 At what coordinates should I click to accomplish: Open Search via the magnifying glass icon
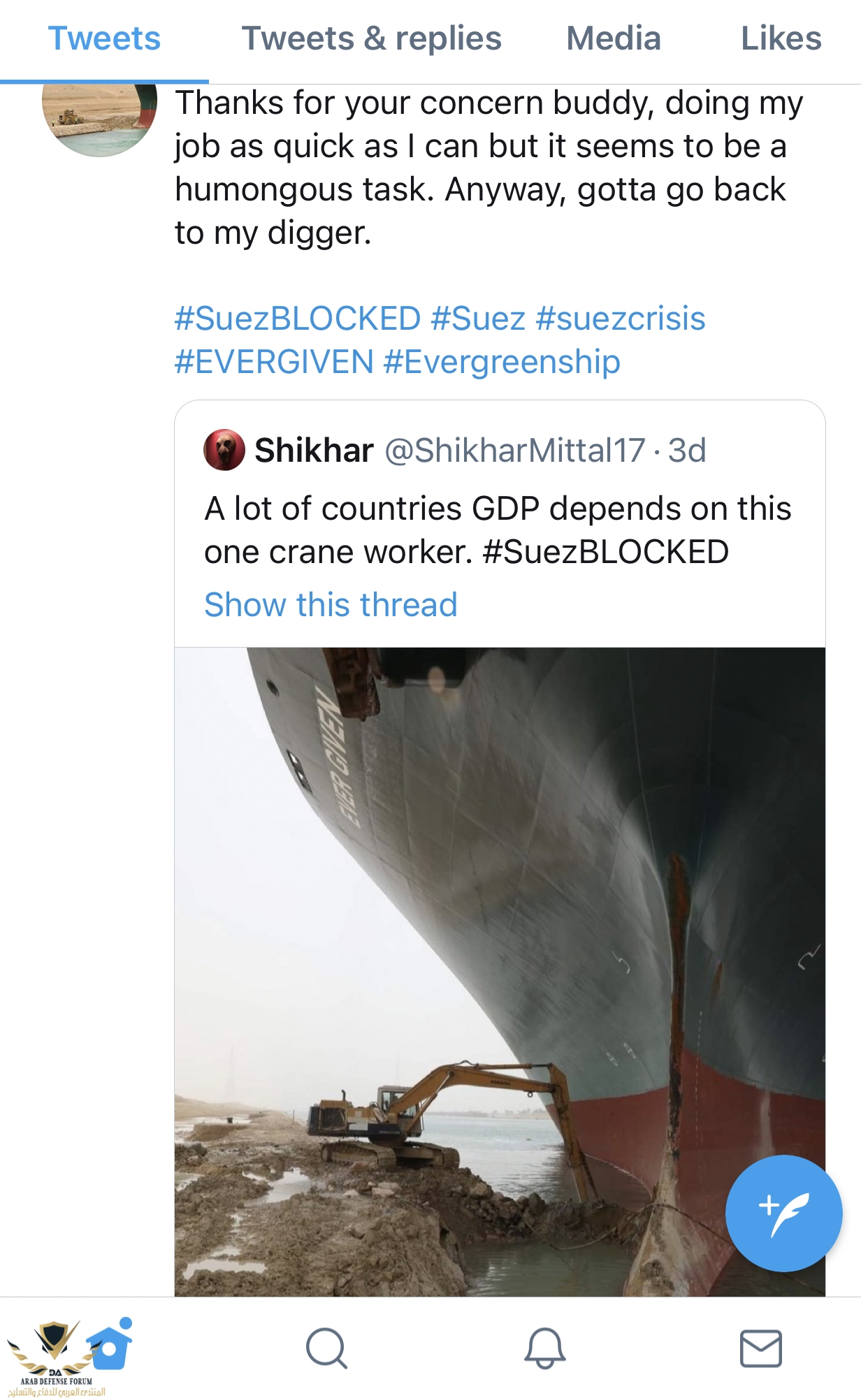[326, 1348]
